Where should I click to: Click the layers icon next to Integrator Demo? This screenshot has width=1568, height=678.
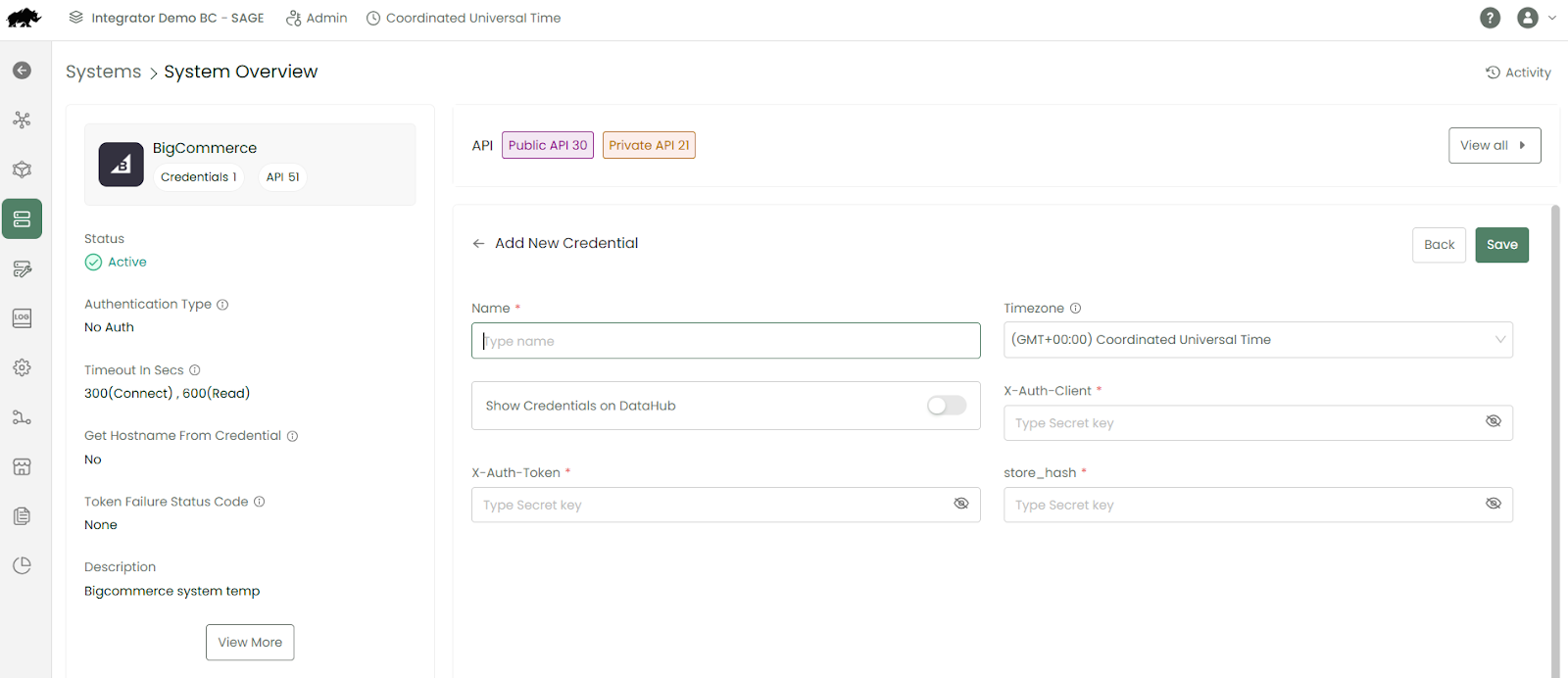tap(76, 18)
